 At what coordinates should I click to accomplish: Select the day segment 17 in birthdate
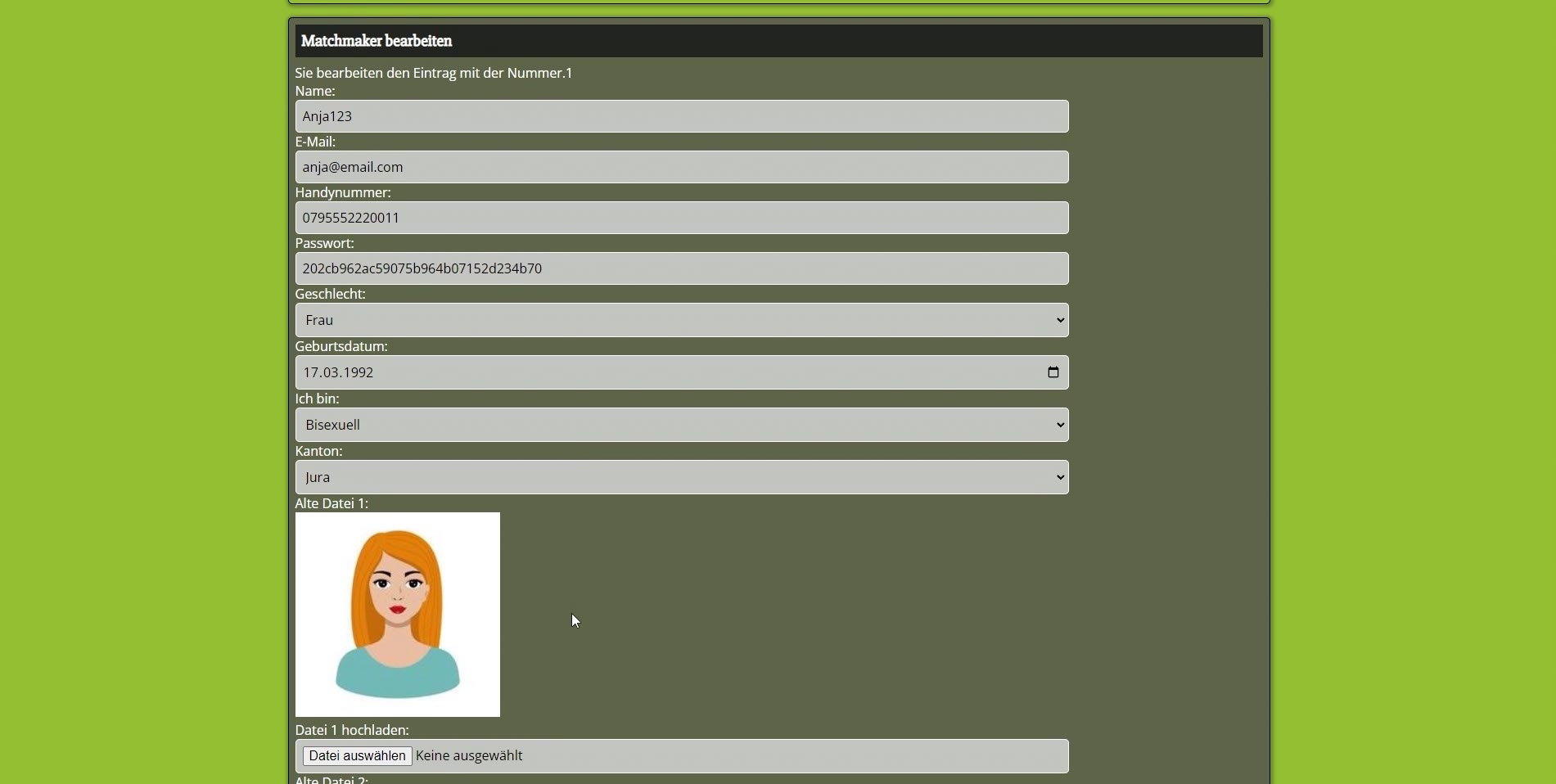(x=311, y=372)
